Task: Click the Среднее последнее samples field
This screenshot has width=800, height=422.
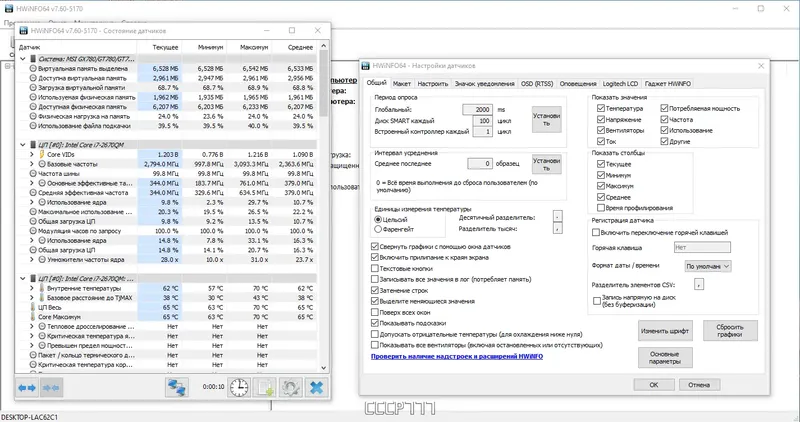Action: [480, 164]
